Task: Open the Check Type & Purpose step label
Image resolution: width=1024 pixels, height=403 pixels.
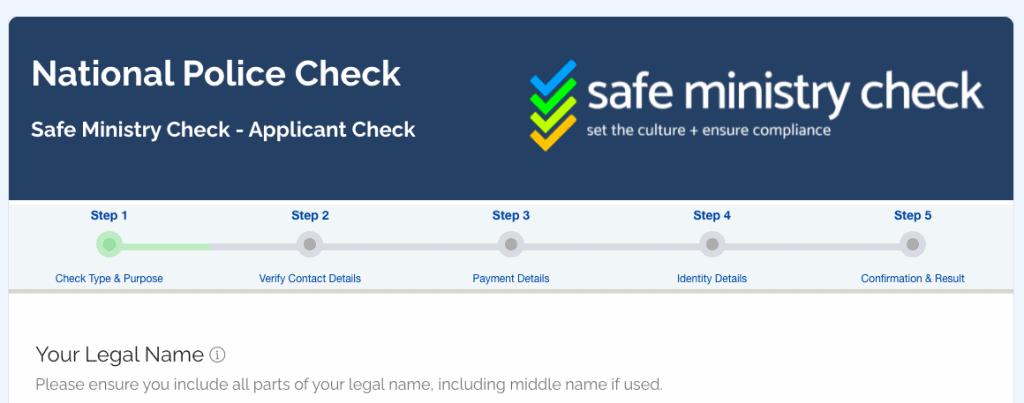Action: (109, 278)
